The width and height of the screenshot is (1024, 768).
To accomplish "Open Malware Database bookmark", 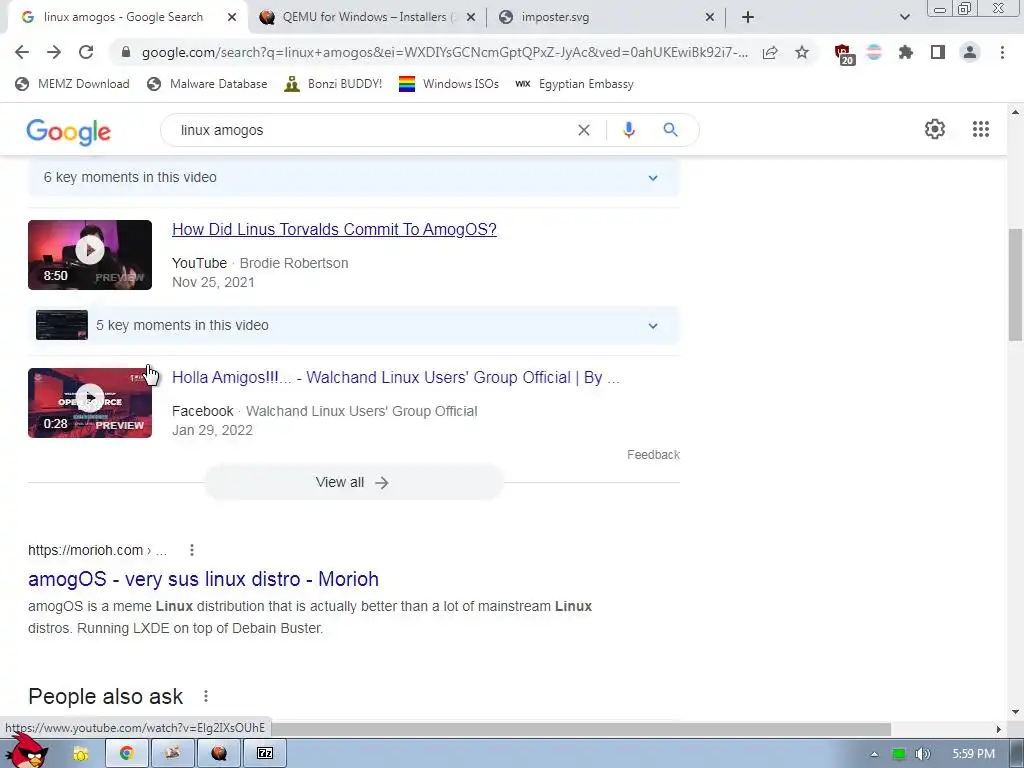I will pos(208,84).
